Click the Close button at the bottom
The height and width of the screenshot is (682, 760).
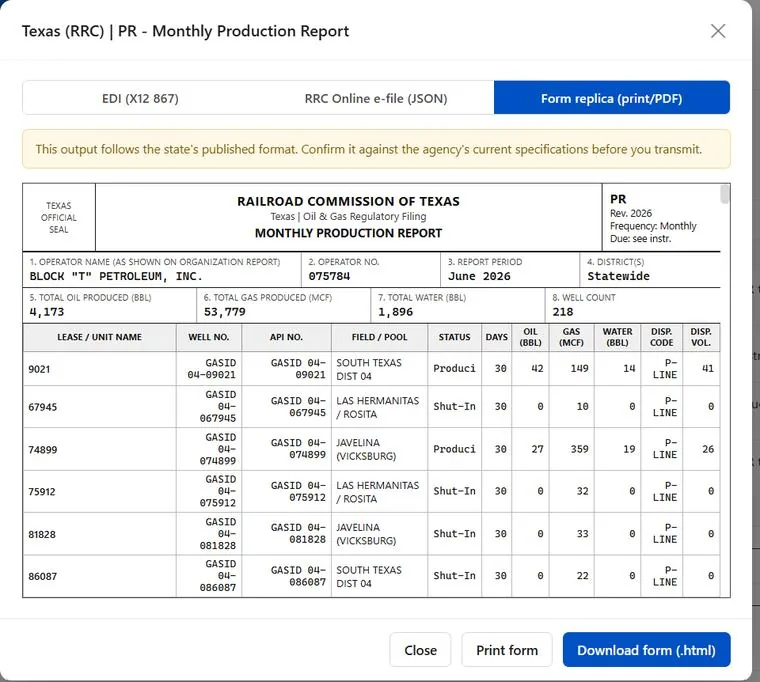pyautogui.click(x=420, y=650)
